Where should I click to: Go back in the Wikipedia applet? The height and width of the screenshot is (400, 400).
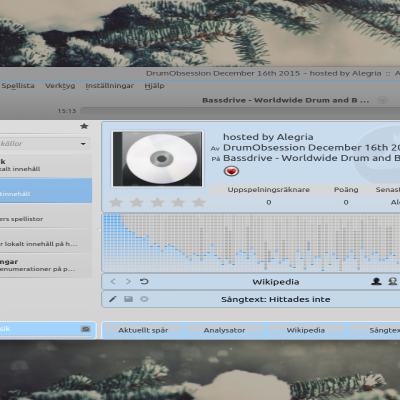click(113, 282)
